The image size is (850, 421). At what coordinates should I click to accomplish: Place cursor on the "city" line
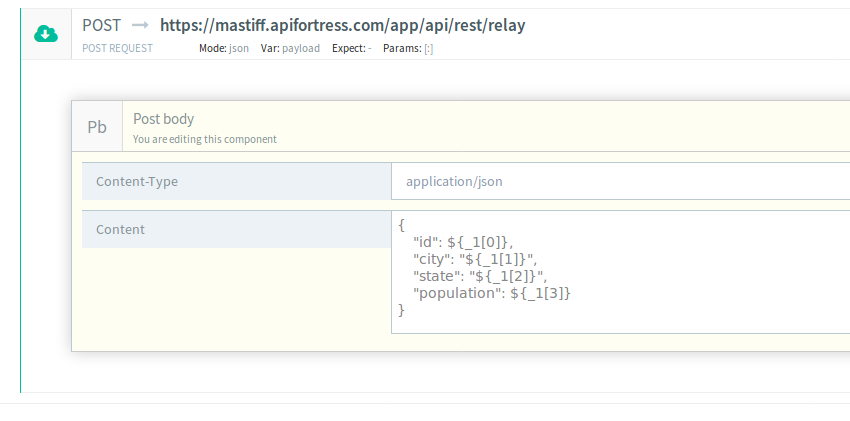tap(475, 259)
